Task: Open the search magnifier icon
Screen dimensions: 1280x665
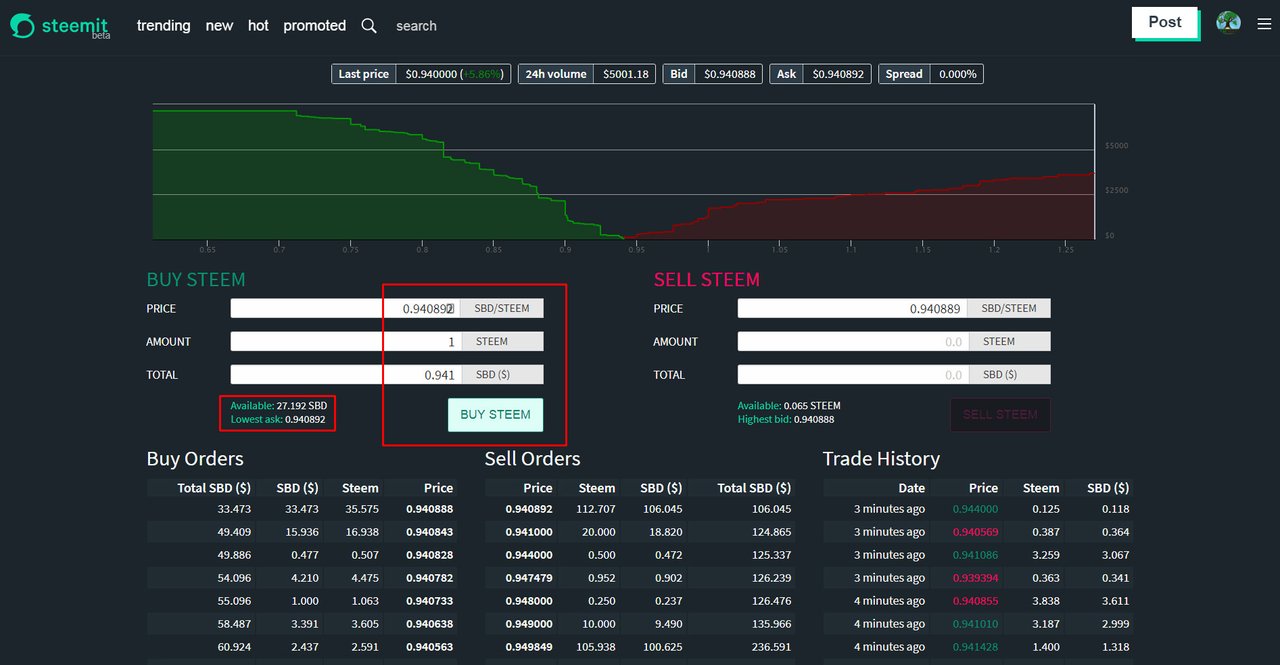Action: click(x=369, y=26)
